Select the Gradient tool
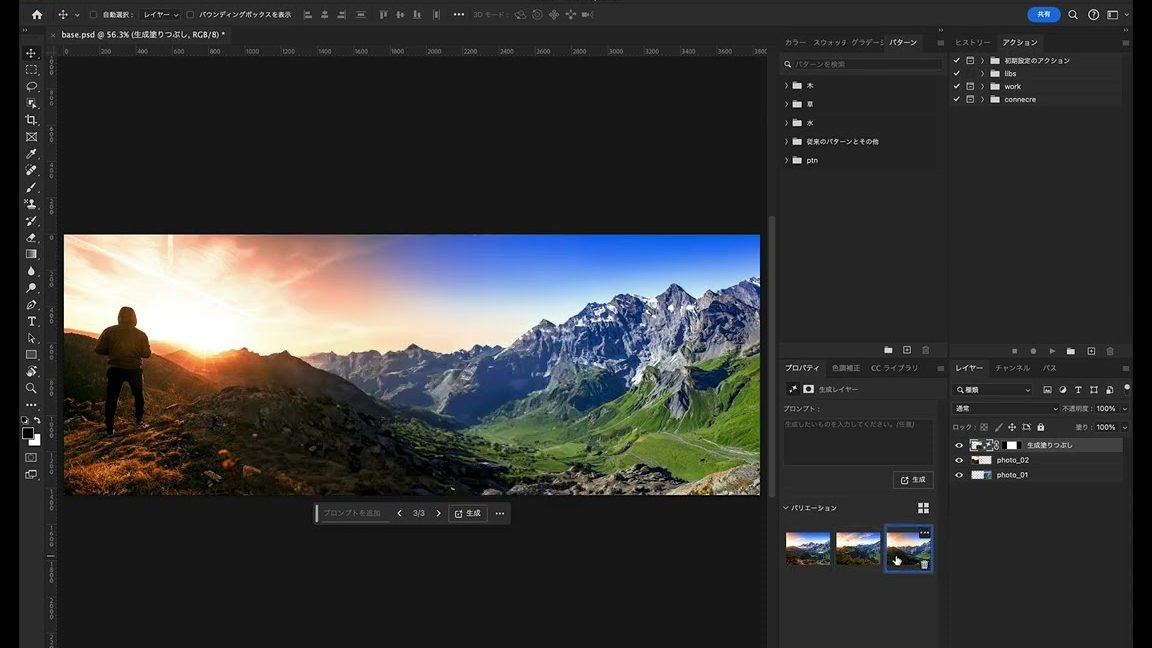The width and height of the screenshot is (1152, 648). tap(31, 254)
